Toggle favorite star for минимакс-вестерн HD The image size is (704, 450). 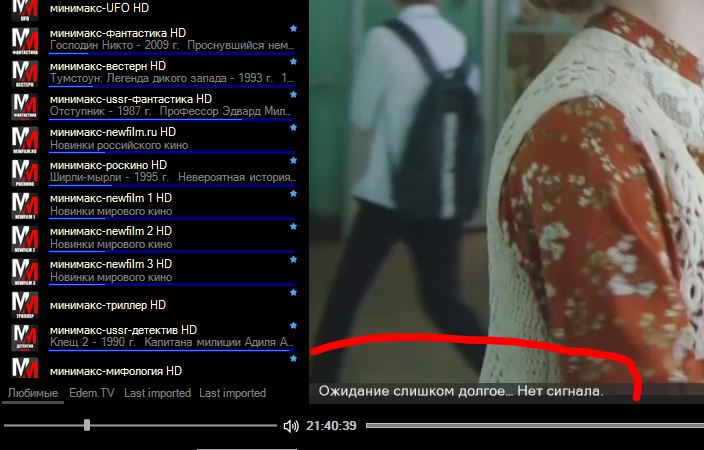(x=293, y=62)
